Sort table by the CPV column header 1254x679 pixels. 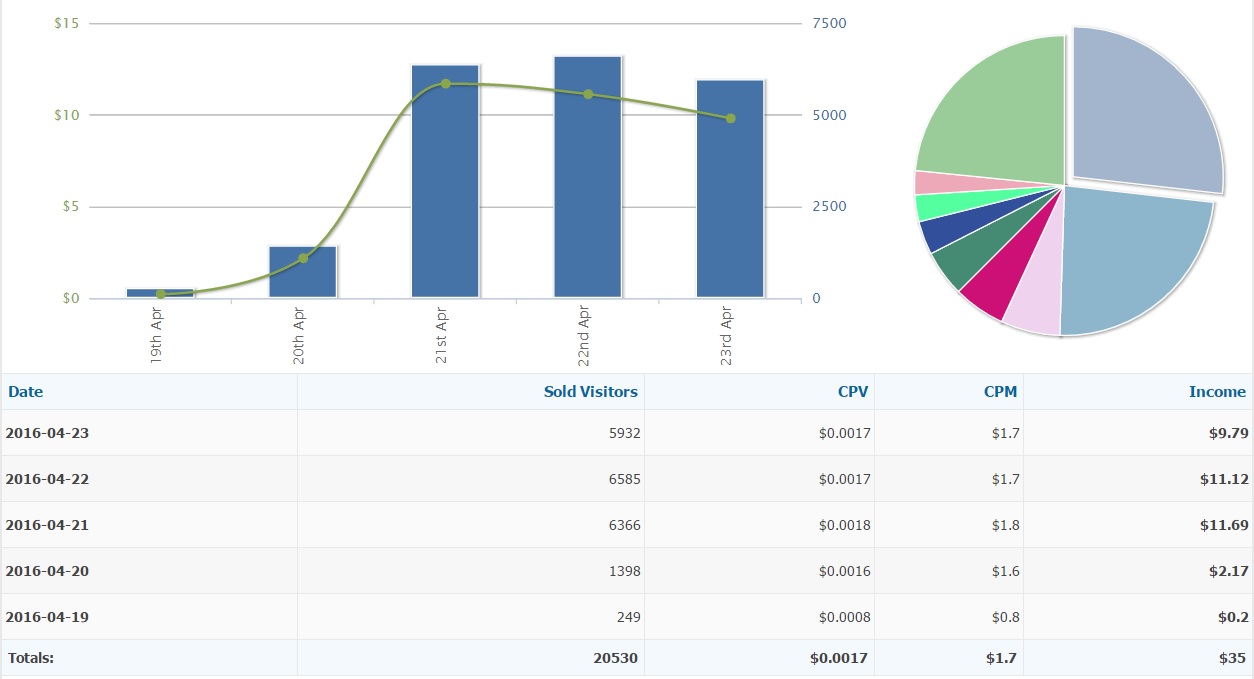click(x=853, y=392)
